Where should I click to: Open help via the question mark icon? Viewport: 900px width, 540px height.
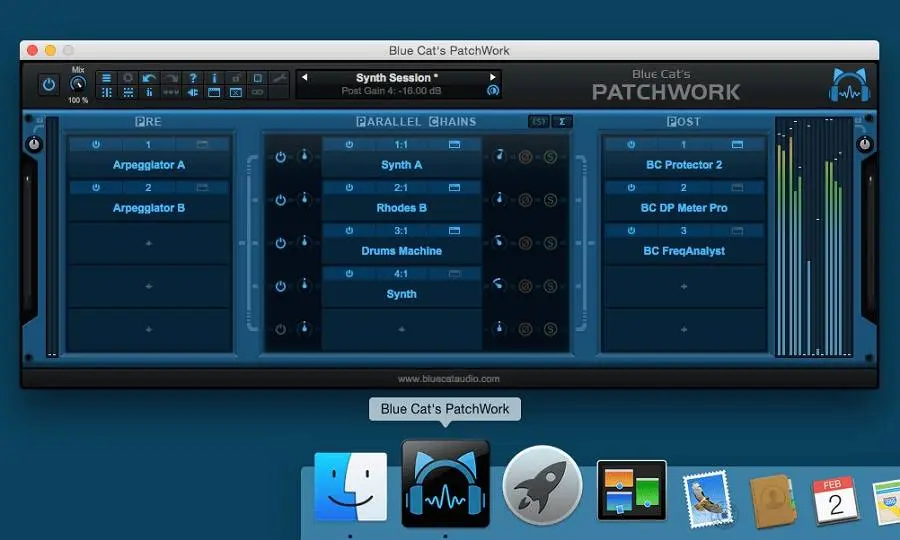point(193,78)
